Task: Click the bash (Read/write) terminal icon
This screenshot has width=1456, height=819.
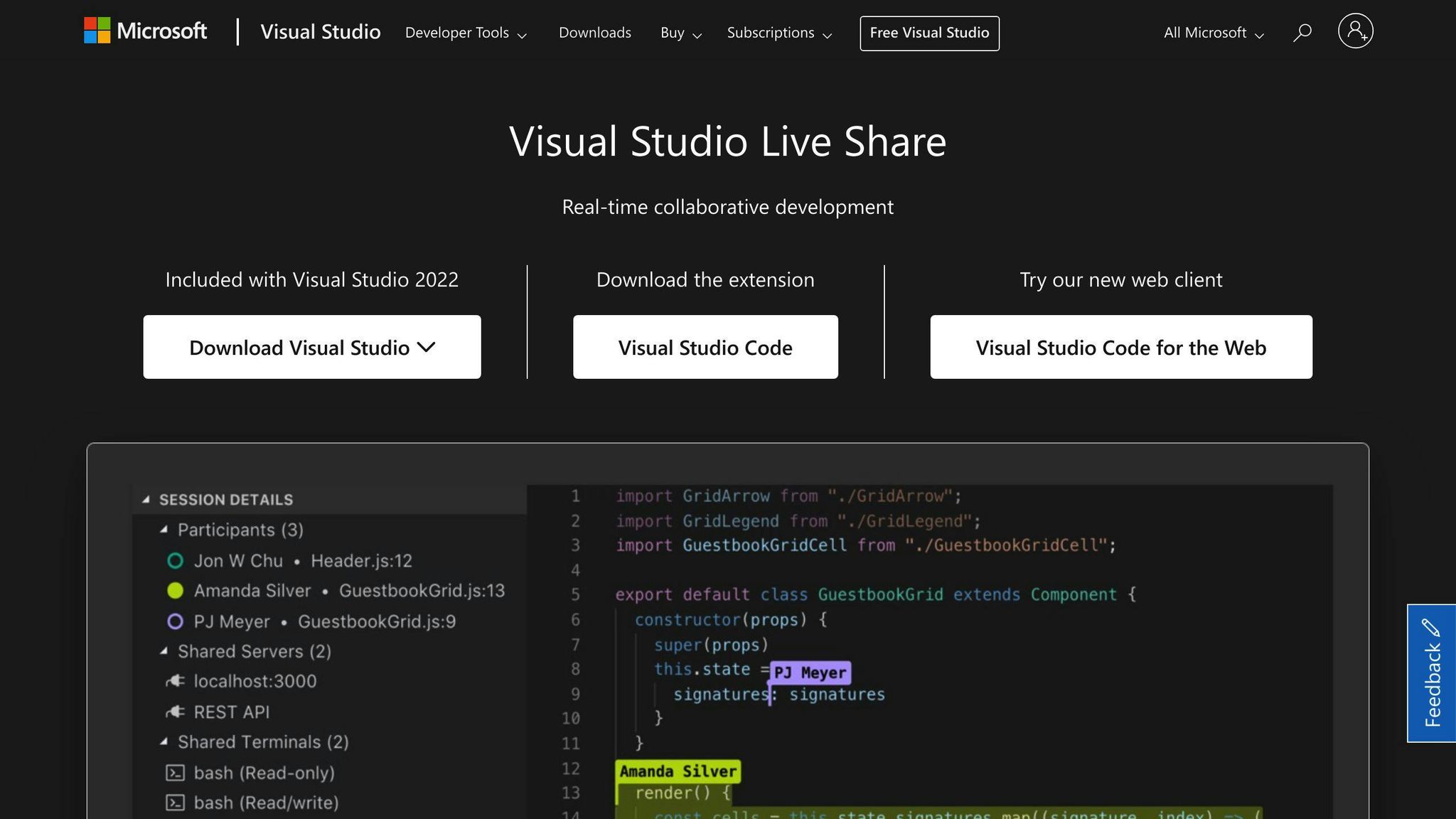Action: pyautogui.click(x=175, y=803)
